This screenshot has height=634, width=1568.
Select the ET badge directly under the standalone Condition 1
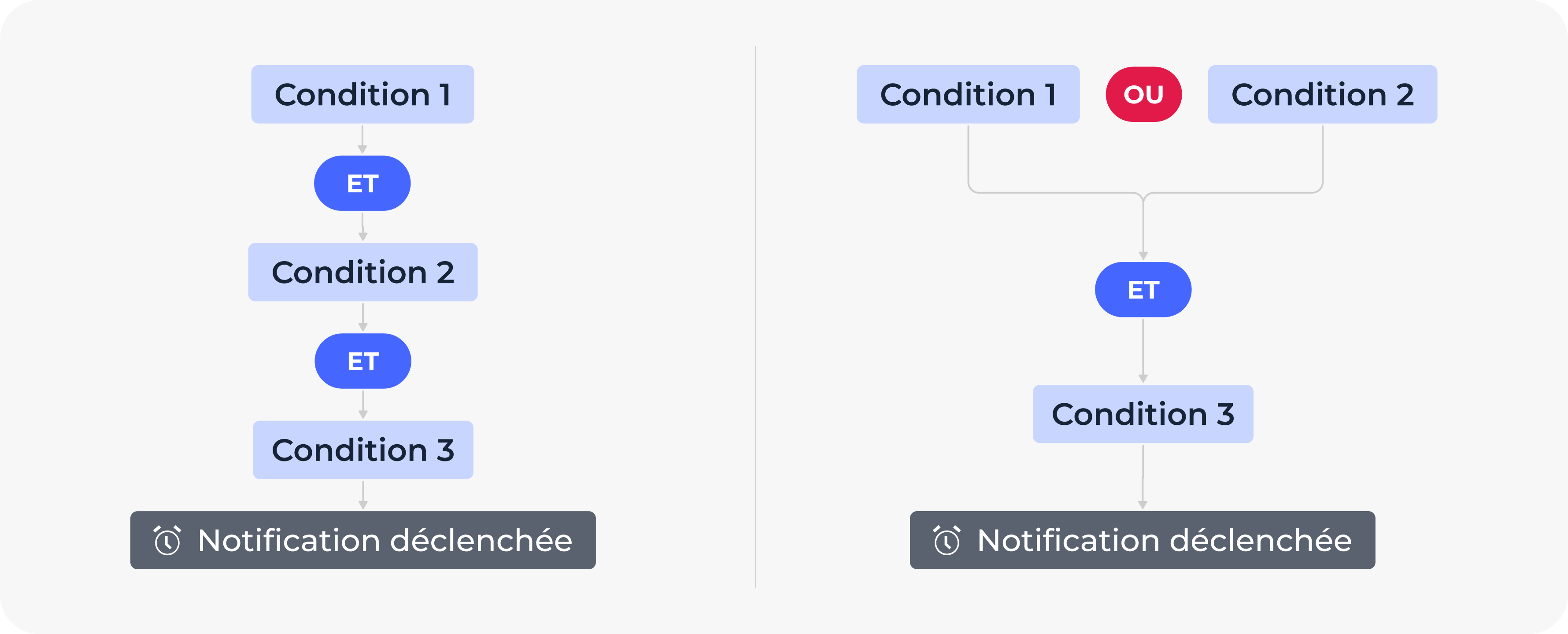click(x=362, y=183)
